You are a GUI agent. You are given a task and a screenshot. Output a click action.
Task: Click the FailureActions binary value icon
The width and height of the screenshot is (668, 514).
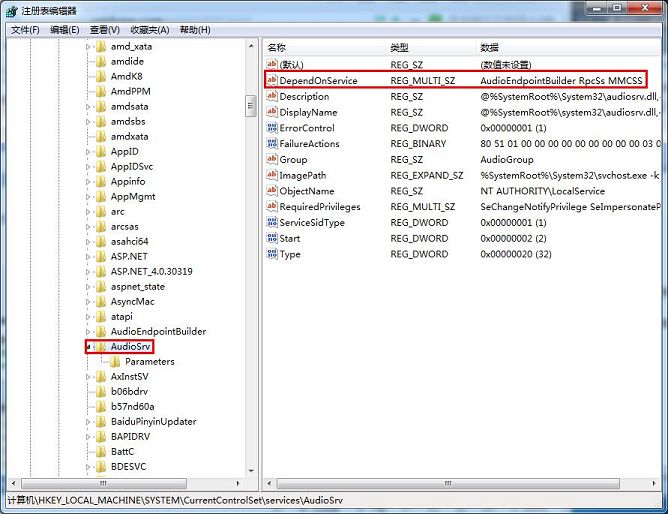coord(271,144)
